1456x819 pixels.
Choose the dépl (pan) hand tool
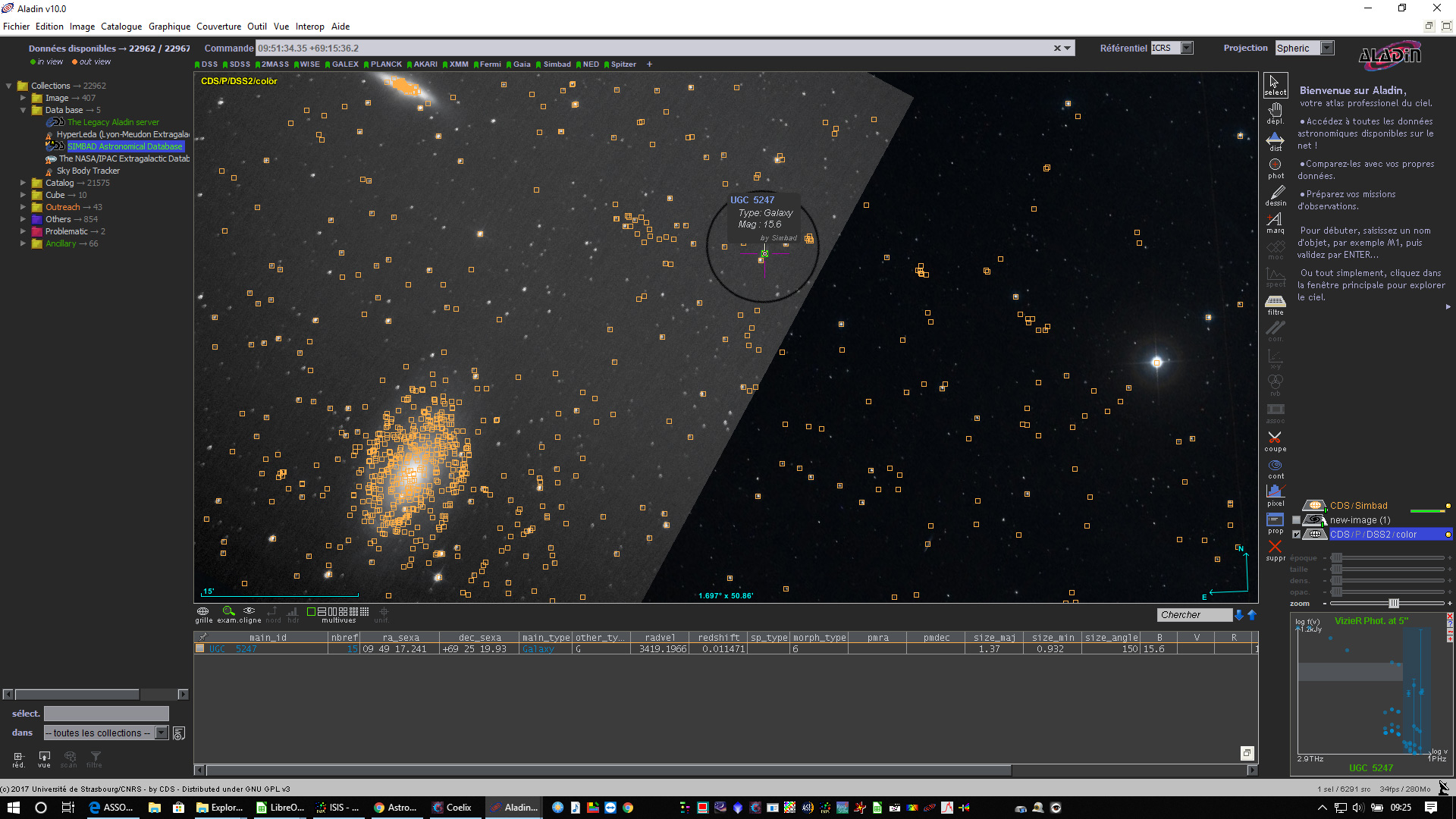(1275, 113)
